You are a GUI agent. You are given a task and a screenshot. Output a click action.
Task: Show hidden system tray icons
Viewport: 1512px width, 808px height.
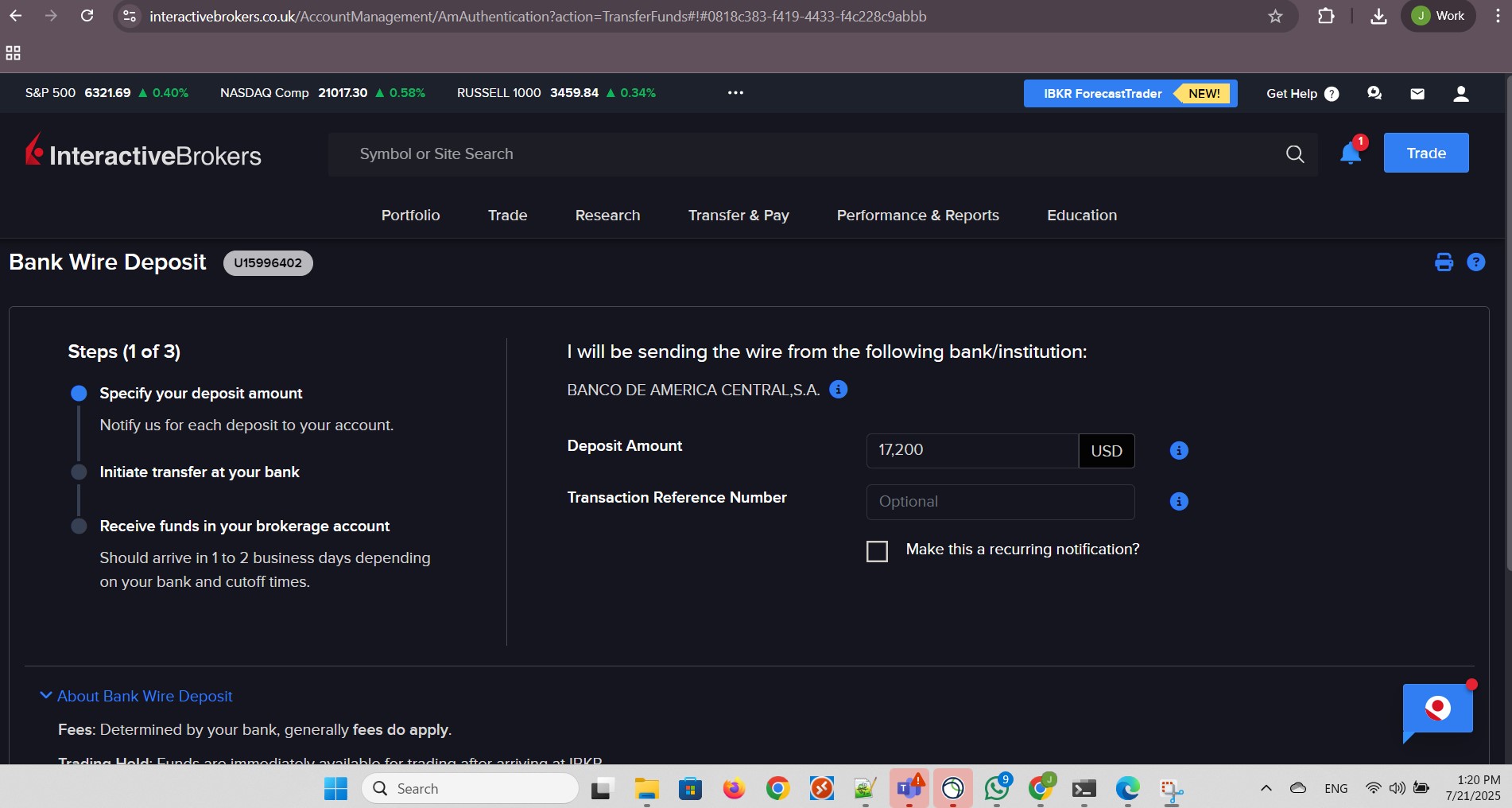coord(1266,788)
